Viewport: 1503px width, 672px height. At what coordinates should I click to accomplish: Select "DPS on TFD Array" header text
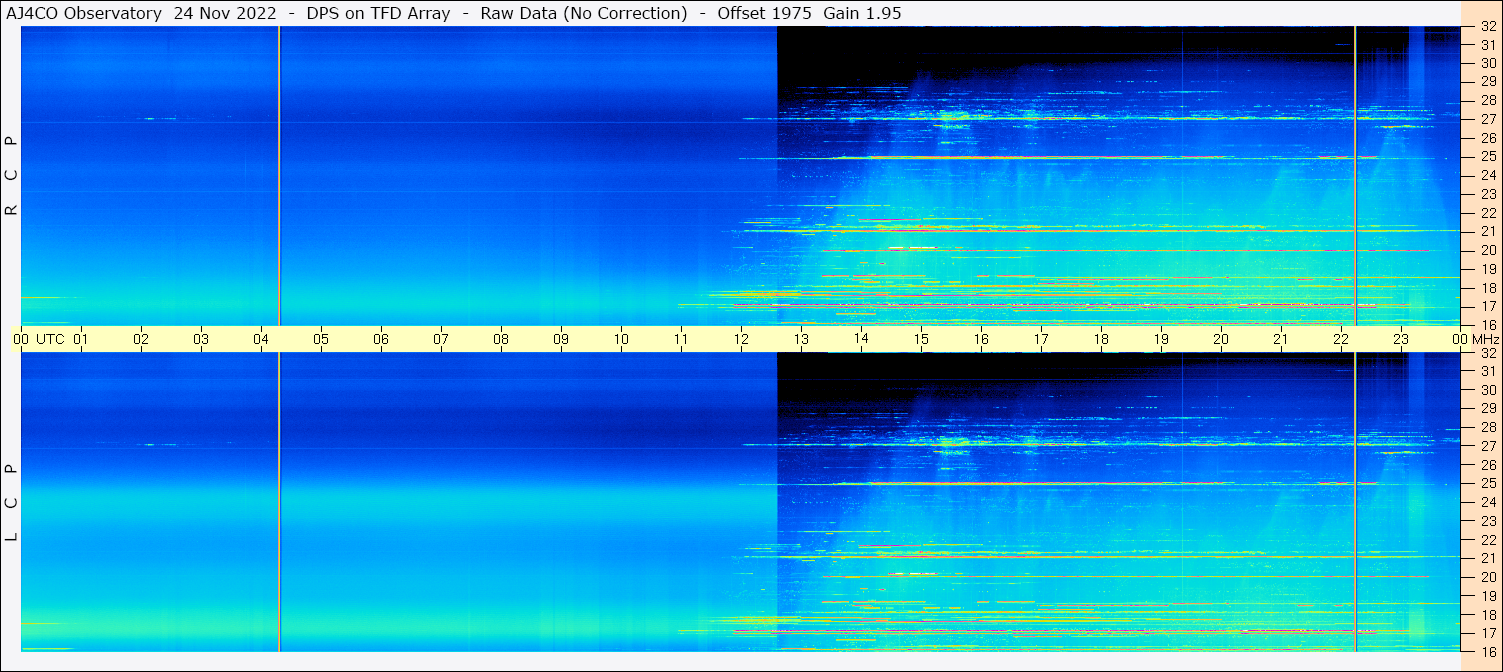tap(379, 13)
